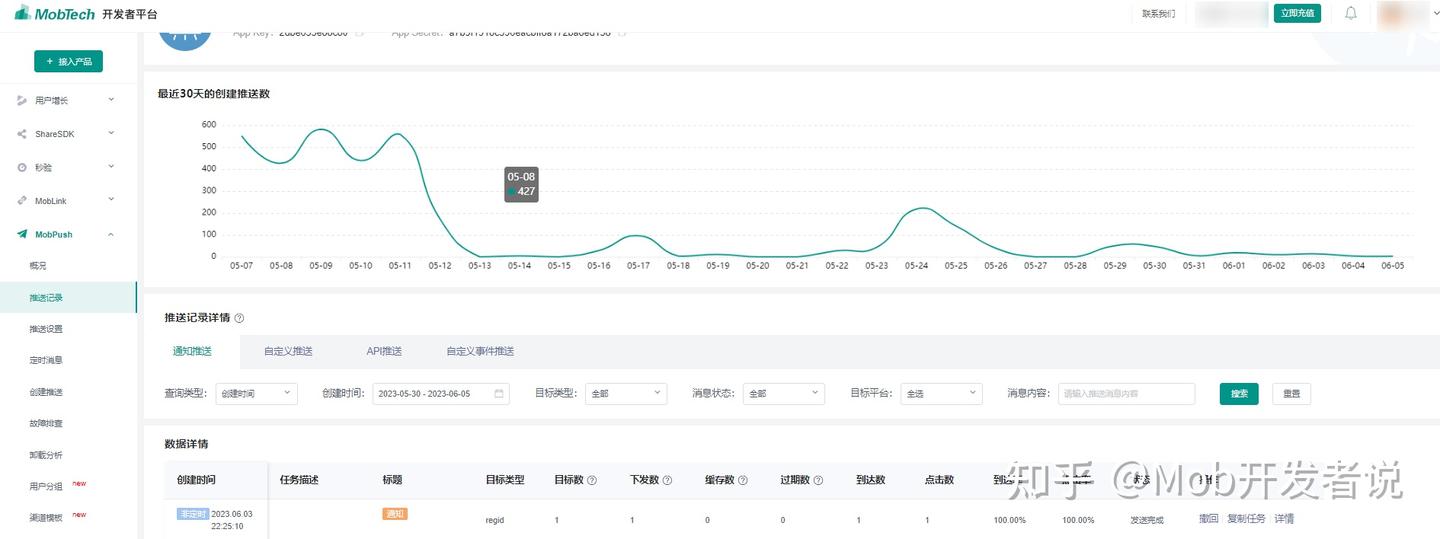Viewport: 1440px width, 539px height.
Task: Click the 创建时间 column header
Action: (196, 480)
